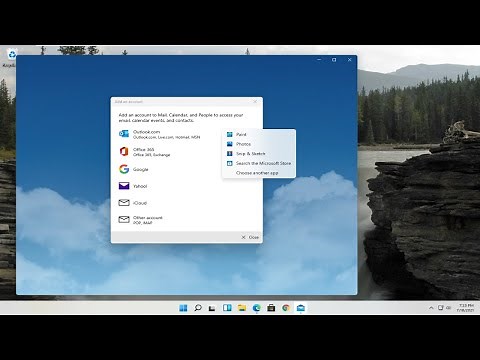The width and height of the screenshot is (480, 360).
Task: Dismiss the Add an account dialog with X
Action: 255,102
